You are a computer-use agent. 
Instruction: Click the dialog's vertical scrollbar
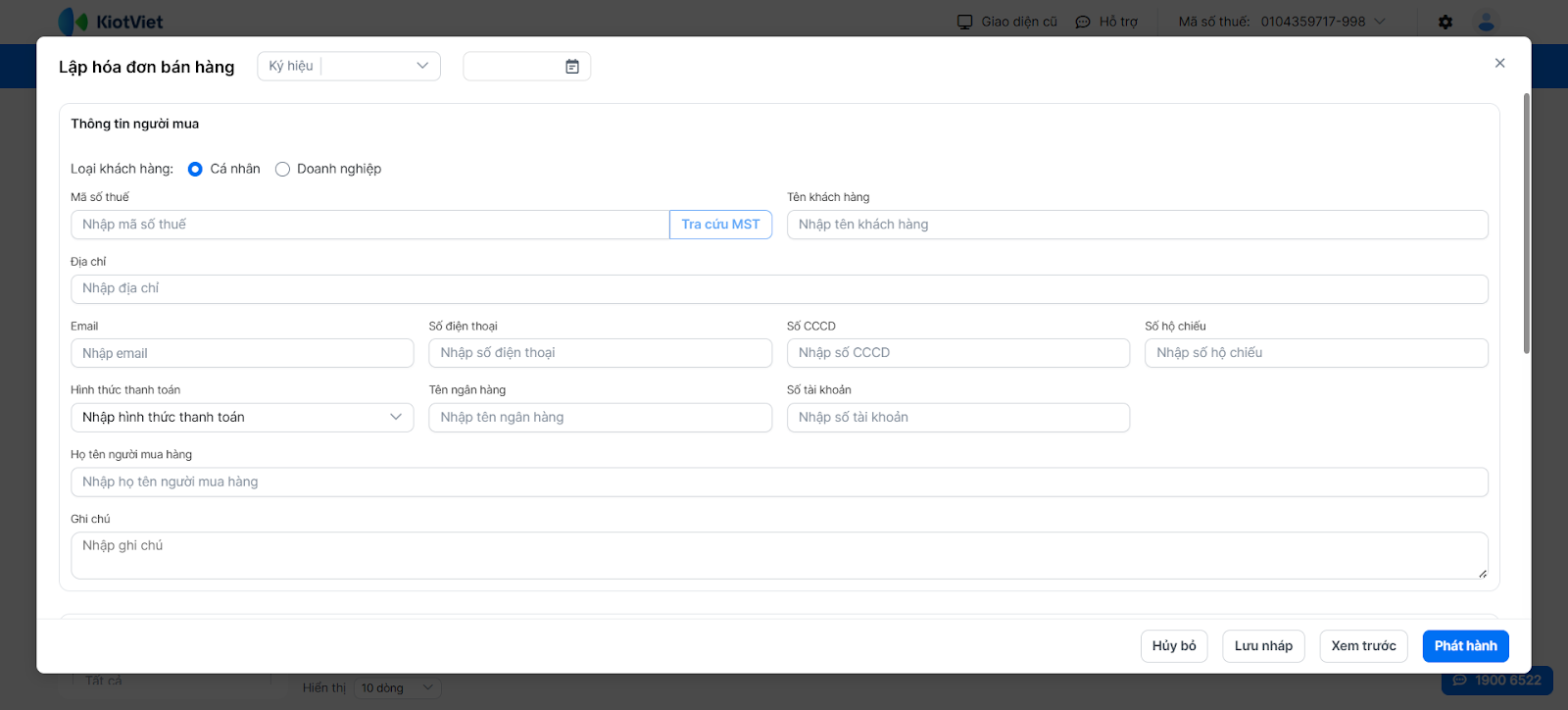(x=1526, y=226)
